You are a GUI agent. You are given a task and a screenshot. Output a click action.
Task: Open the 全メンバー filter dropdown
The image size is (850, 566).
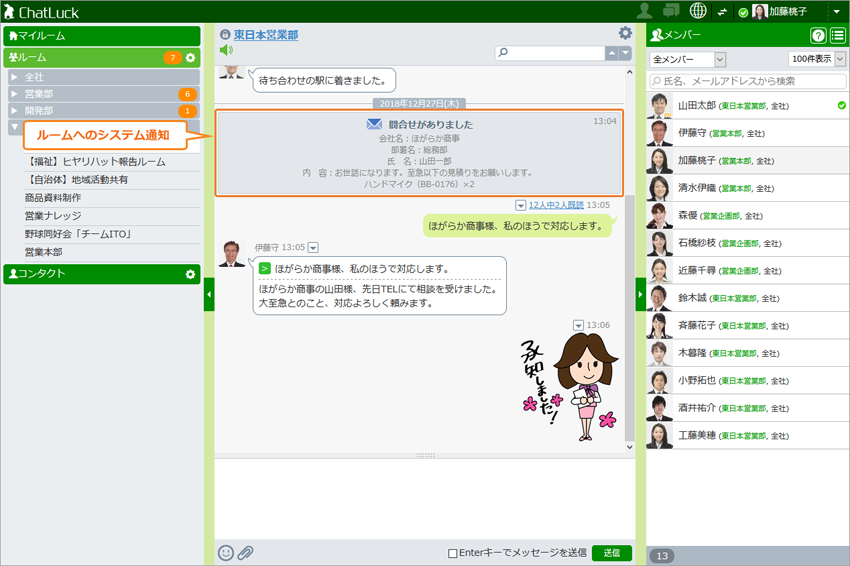(688, 60)
